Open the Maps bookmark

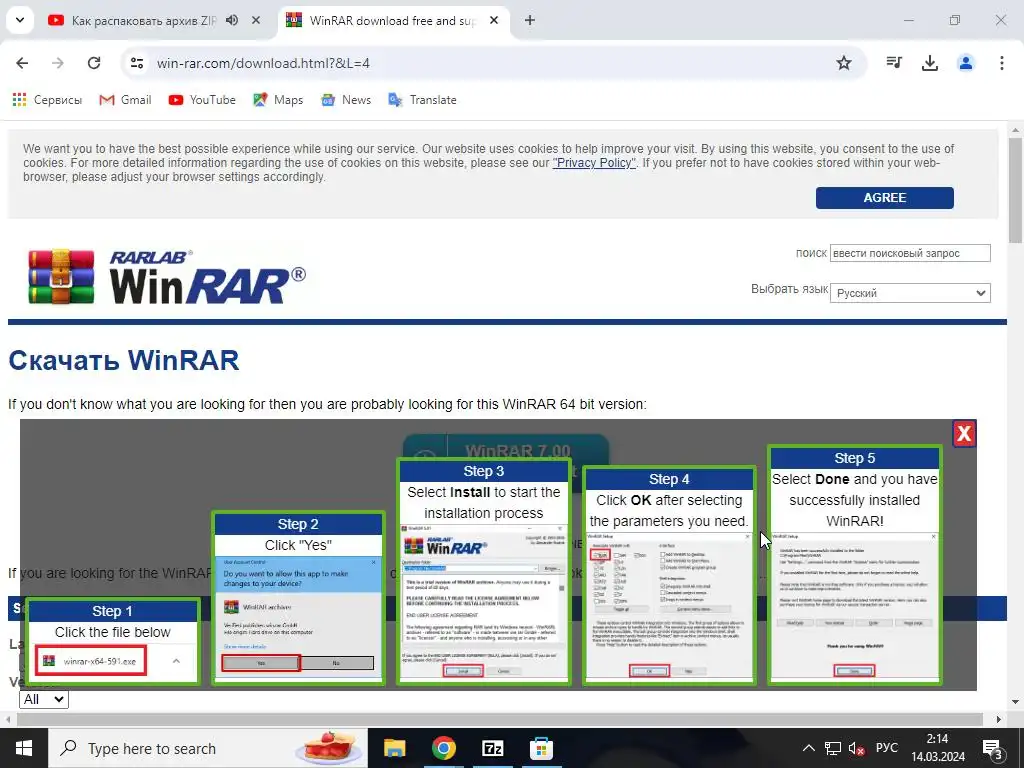pos(278,100)
